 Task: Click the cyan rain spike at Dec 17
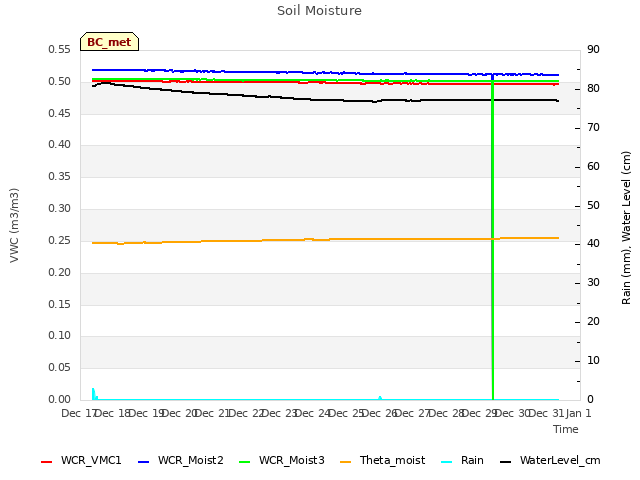pos(93,393)
